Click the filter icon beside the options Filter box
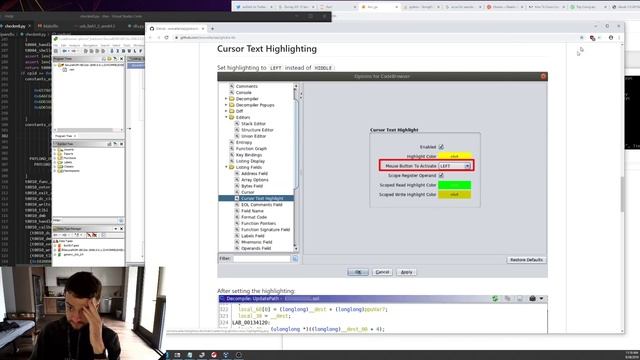The height and width of the screenshot is (360, 640). pyautogui.click(x=295, y=258)
